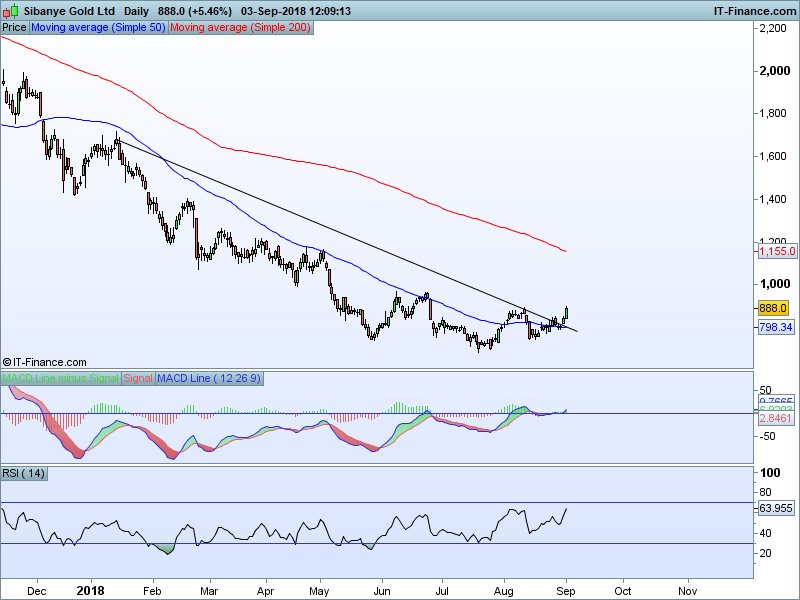Click the 2018 year label on time axis
The width and height of the screenshot is (800, 600).
[x=90, y=591]
